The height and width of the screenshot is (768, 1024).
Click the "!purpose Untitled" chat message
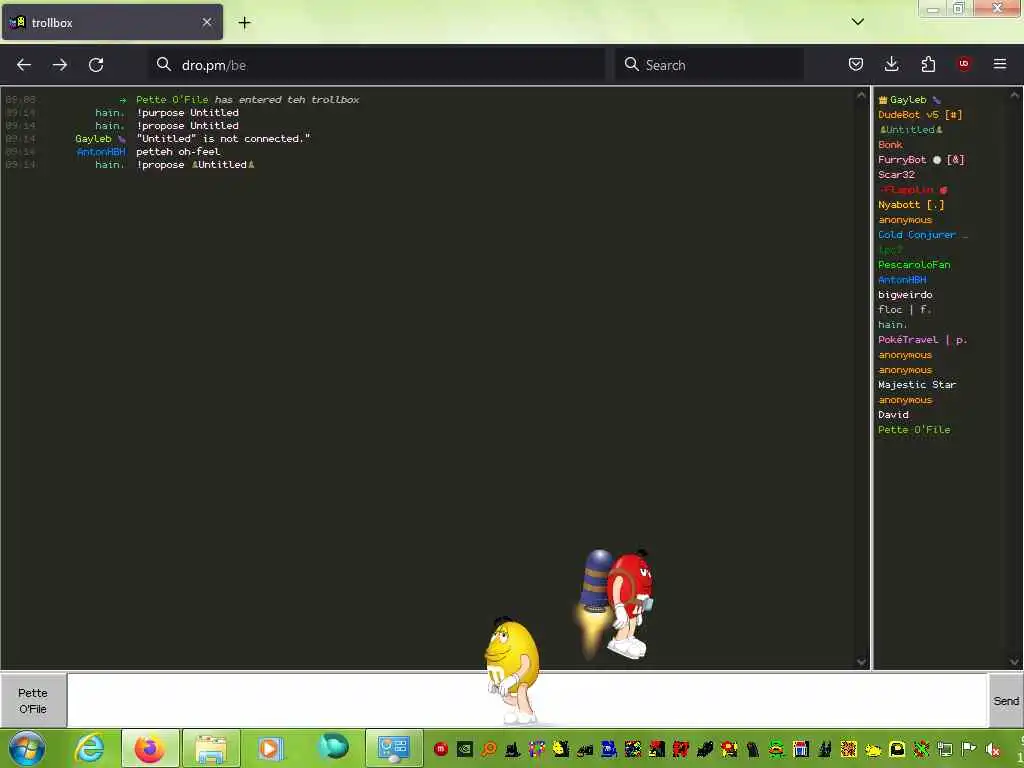187,113
